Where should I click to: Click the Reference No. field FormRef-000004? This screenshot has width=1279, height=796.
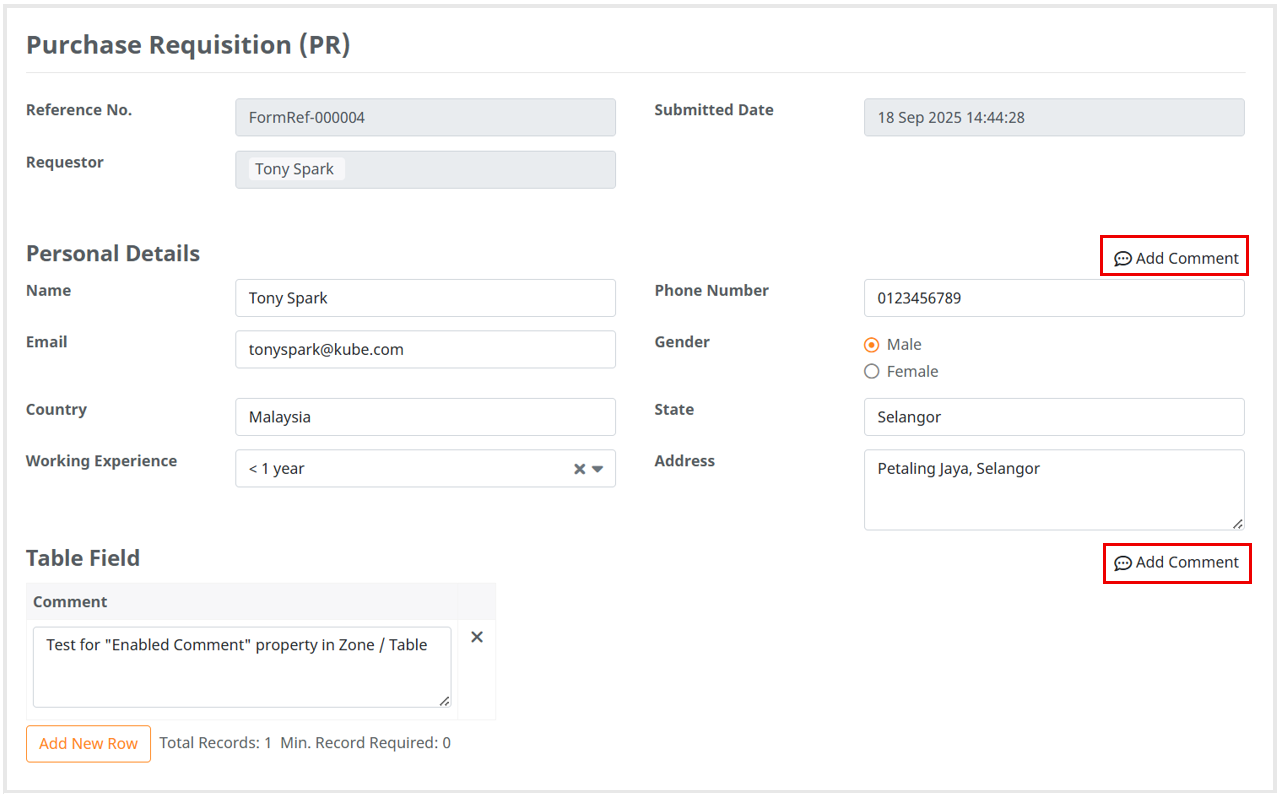point(425,117)
